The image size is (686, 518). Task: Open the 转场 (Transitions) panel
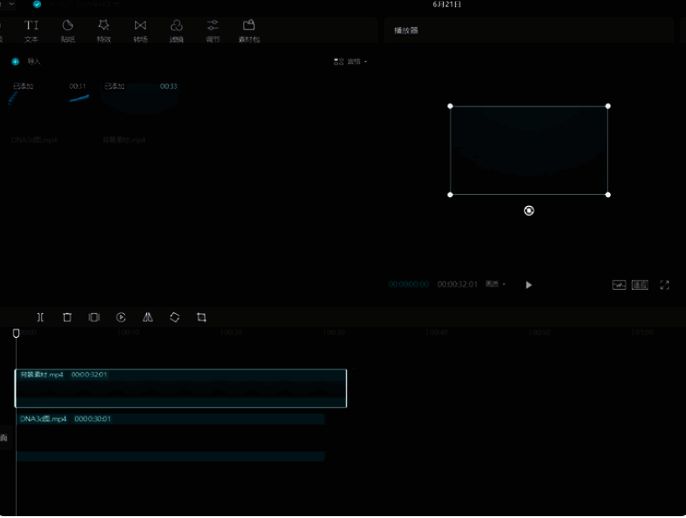click(140, 29)
